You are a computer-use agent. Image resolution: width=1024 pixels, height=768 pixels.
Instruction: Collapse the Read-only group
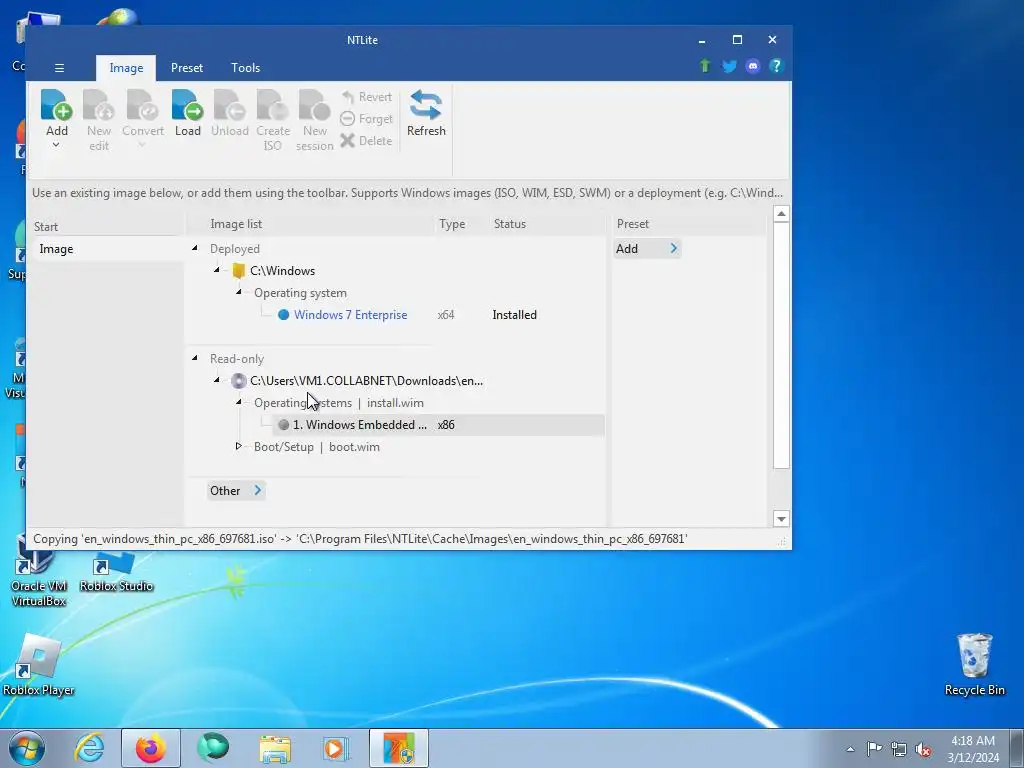195,358
